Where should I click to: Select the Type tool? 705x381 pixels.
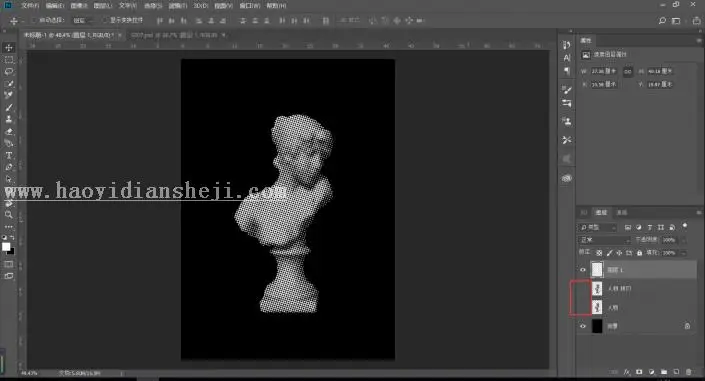pos(9,155)
